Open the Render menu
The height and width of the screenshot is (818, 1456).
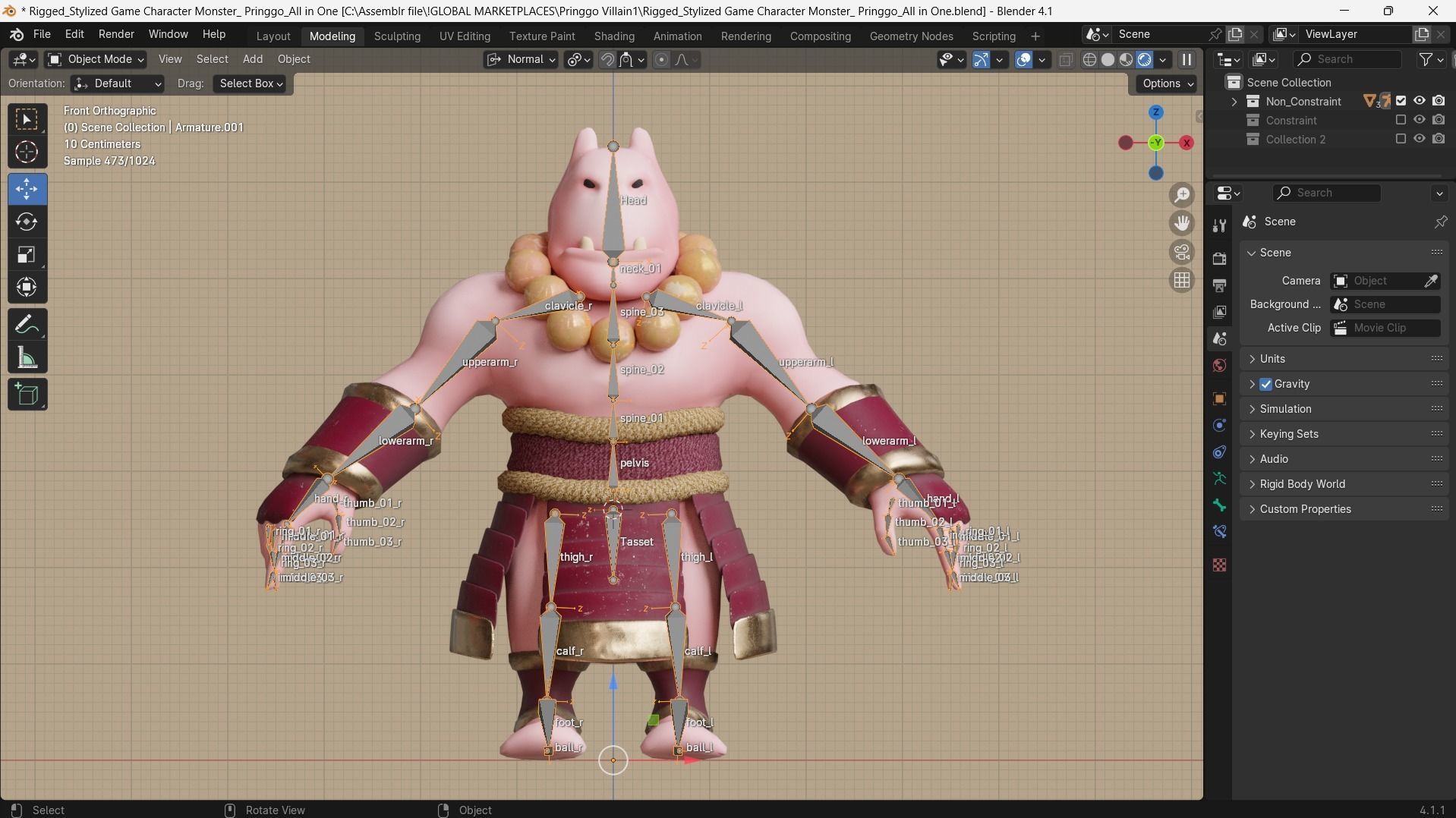(116, 35)
